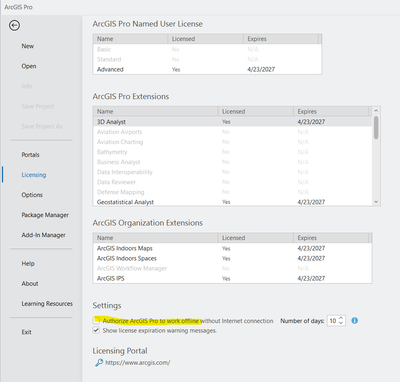Click down arrow of Extensions list scrollbar
Viewport: 400px width, 382px height.
point(376,202)
